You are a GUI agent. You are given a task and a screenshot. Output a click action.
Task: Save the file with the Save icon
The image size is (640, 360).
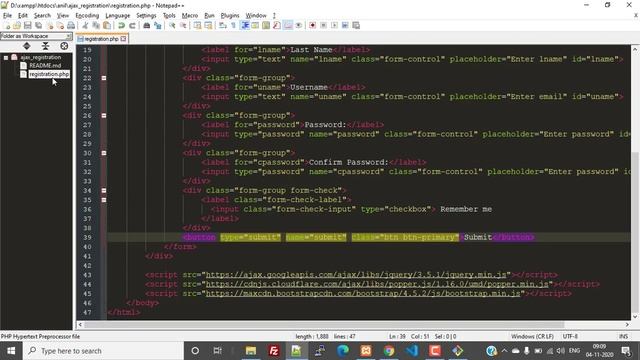pos(28,25)
